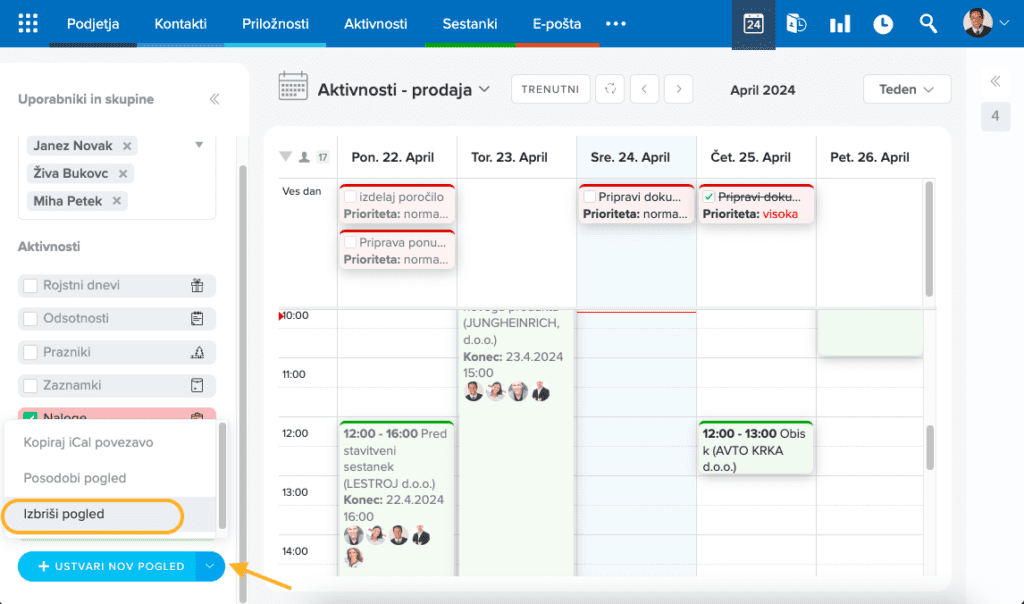Viewport: 1024px width, 604px height.
Task: Click the Ustvari nov pogled button
Action: (108, 566)
